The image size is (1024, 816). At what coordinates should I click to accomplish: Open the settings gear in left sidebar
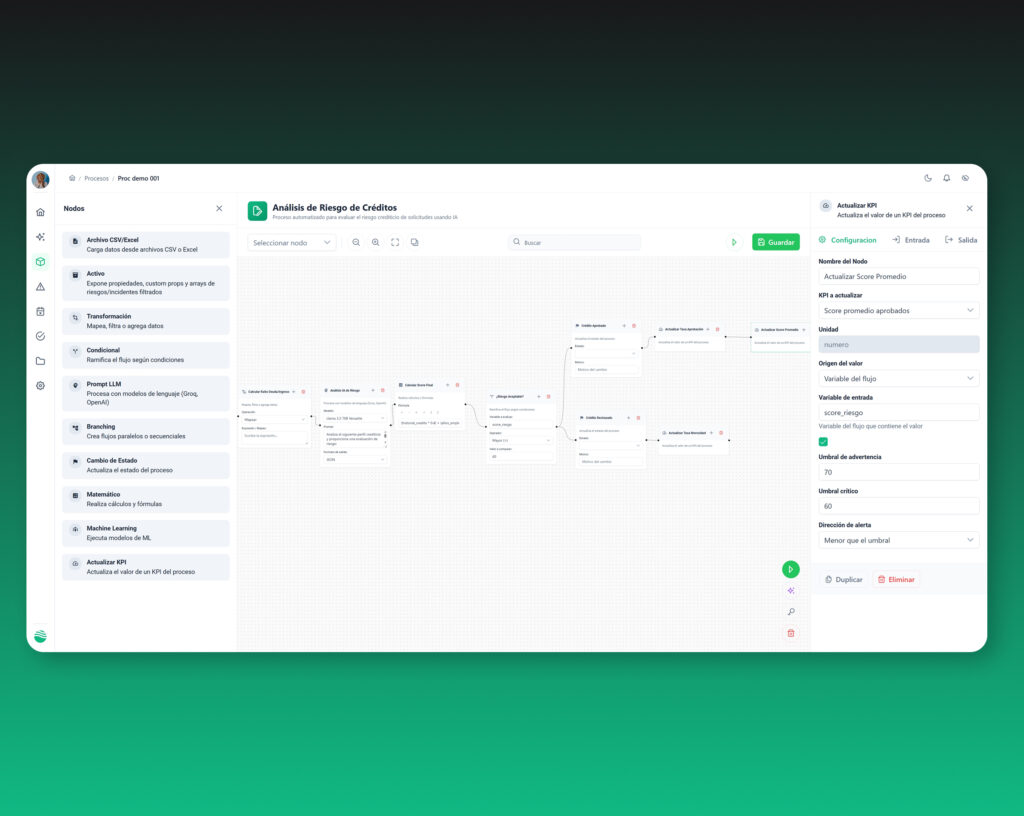pos(40,386)
